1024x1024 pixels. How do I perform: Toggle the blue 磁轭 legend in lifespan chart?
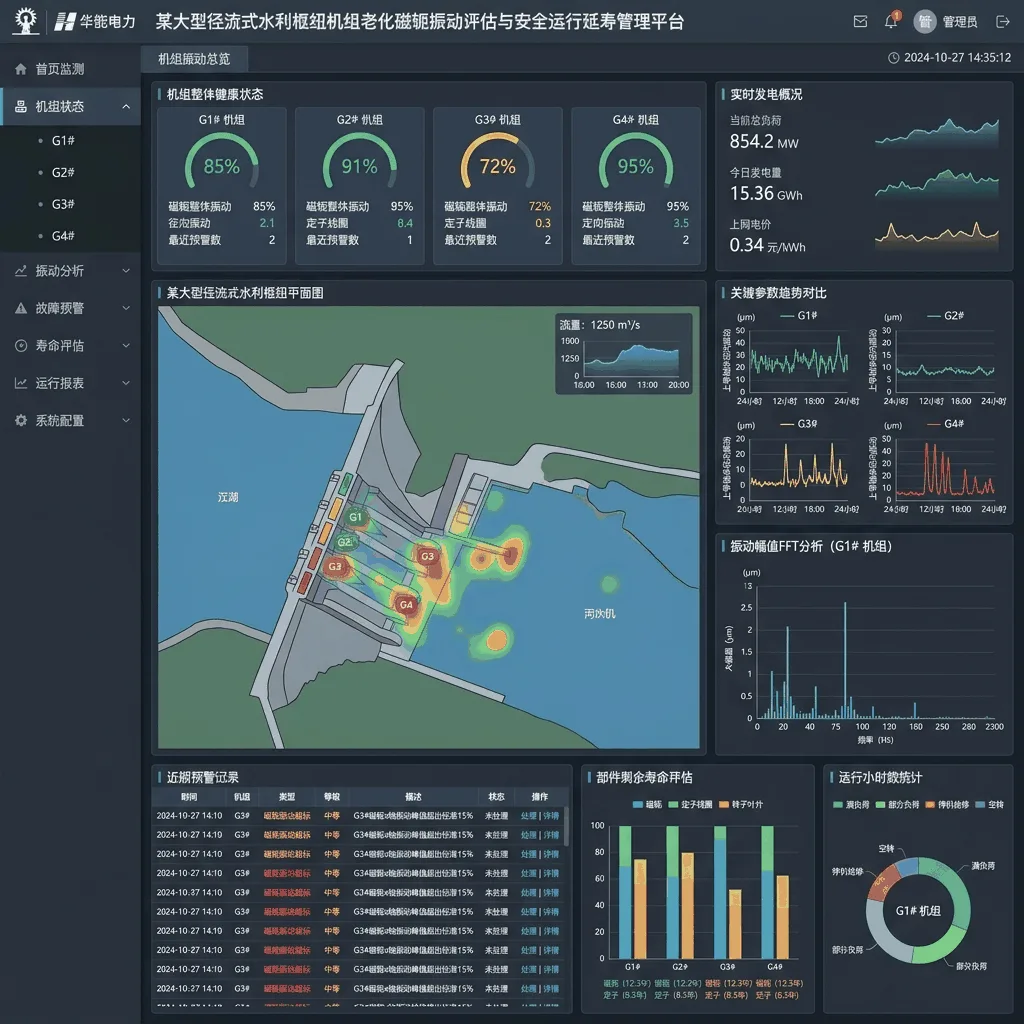(648, 805)
